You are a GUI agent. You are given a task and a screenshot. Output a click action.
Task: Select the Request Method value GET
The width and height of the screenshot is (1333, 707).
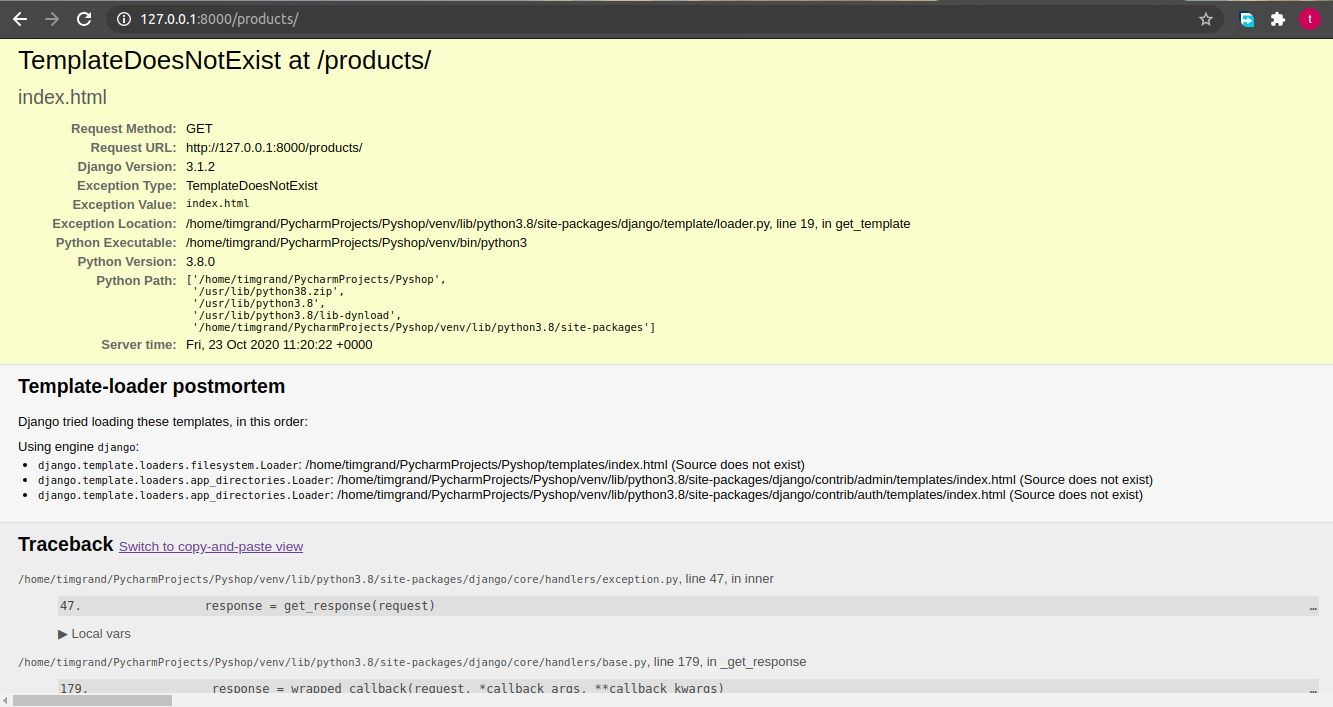pyautogui.click(x=199, y=129)
